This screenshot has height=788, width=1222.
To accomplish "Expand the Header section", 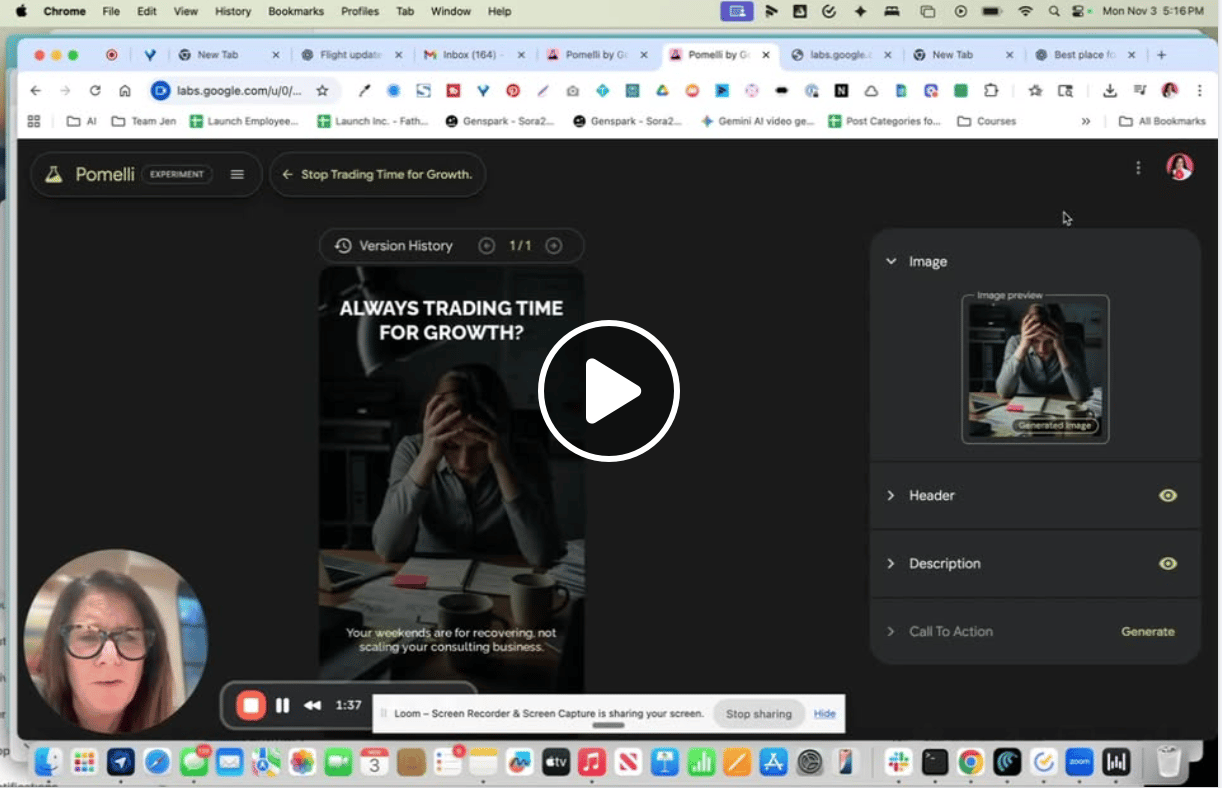I will tap(891, 495).
